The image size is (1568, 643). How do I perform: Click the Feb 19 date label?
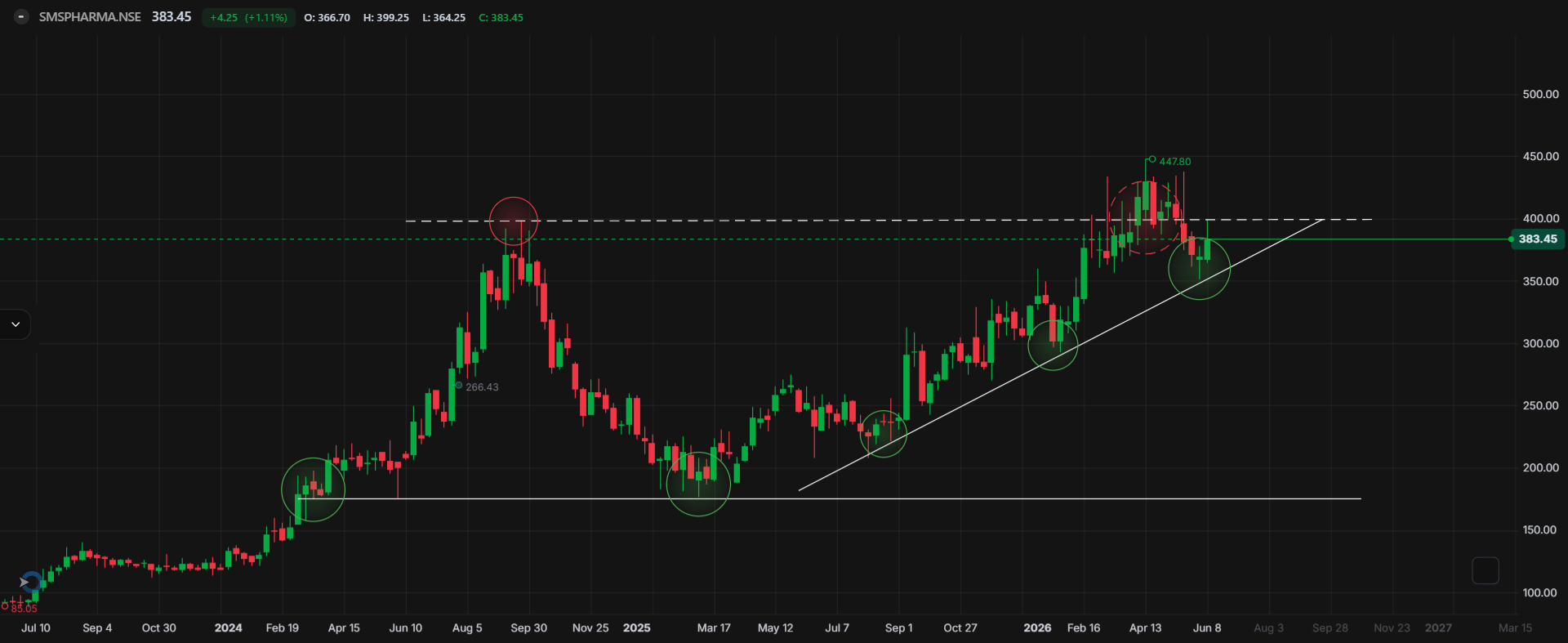[x=283, y=628]
